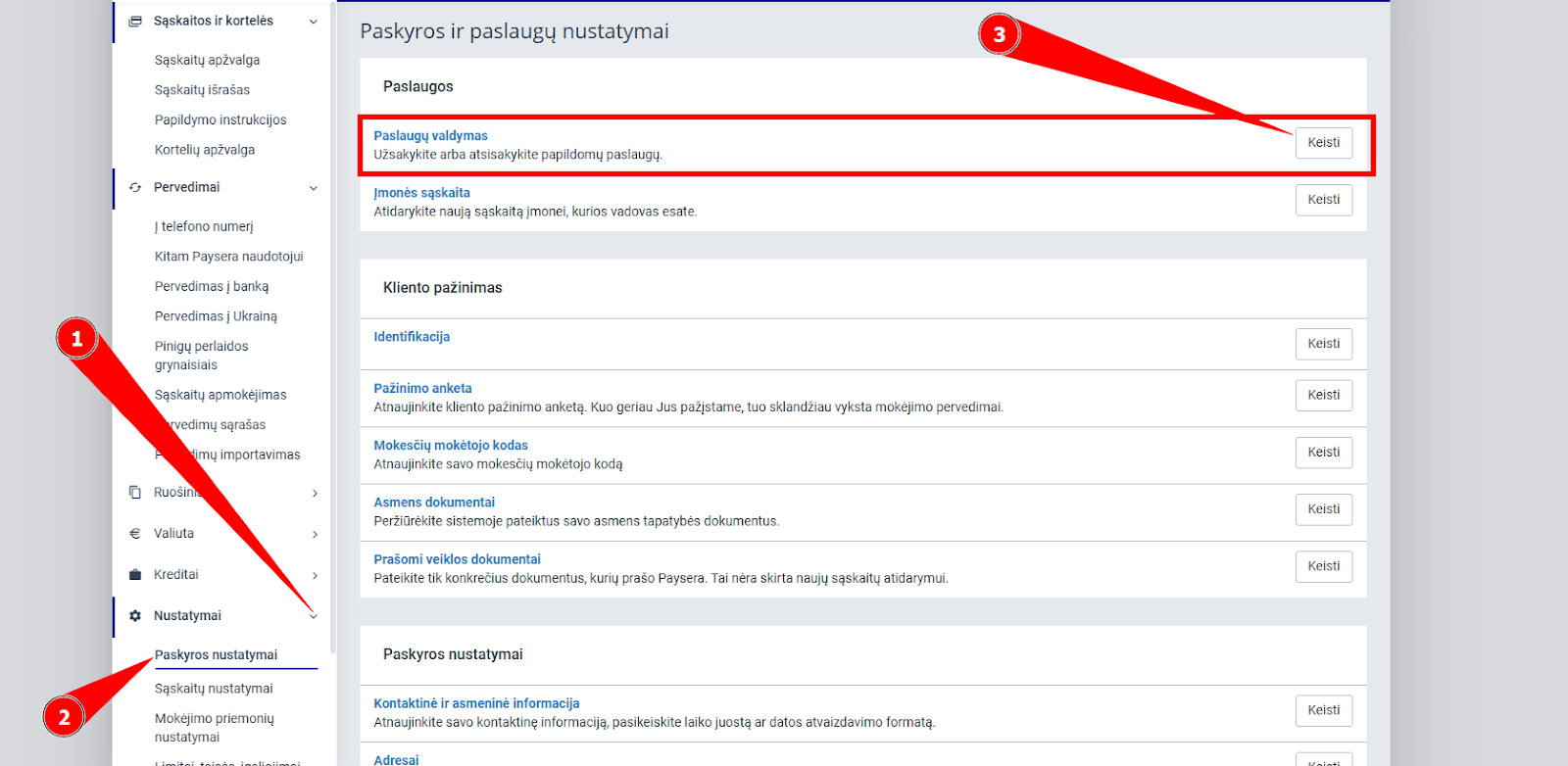Click the briefcase icon beside Kreditai
Image resolution: width=1568 pixels, height=766 pixels.
click(135, 575)
